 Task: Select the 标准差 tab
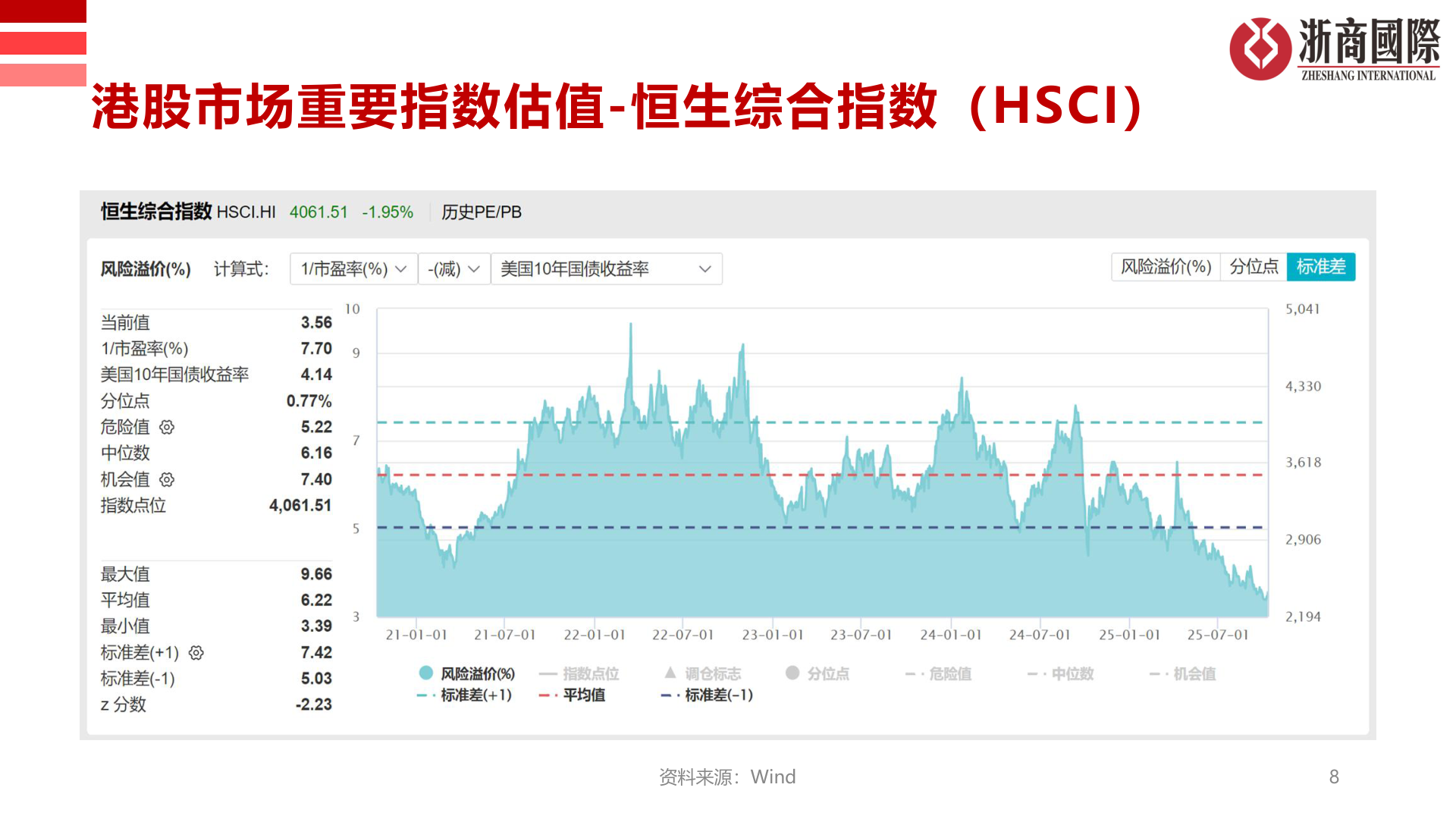click(1320, 267)
